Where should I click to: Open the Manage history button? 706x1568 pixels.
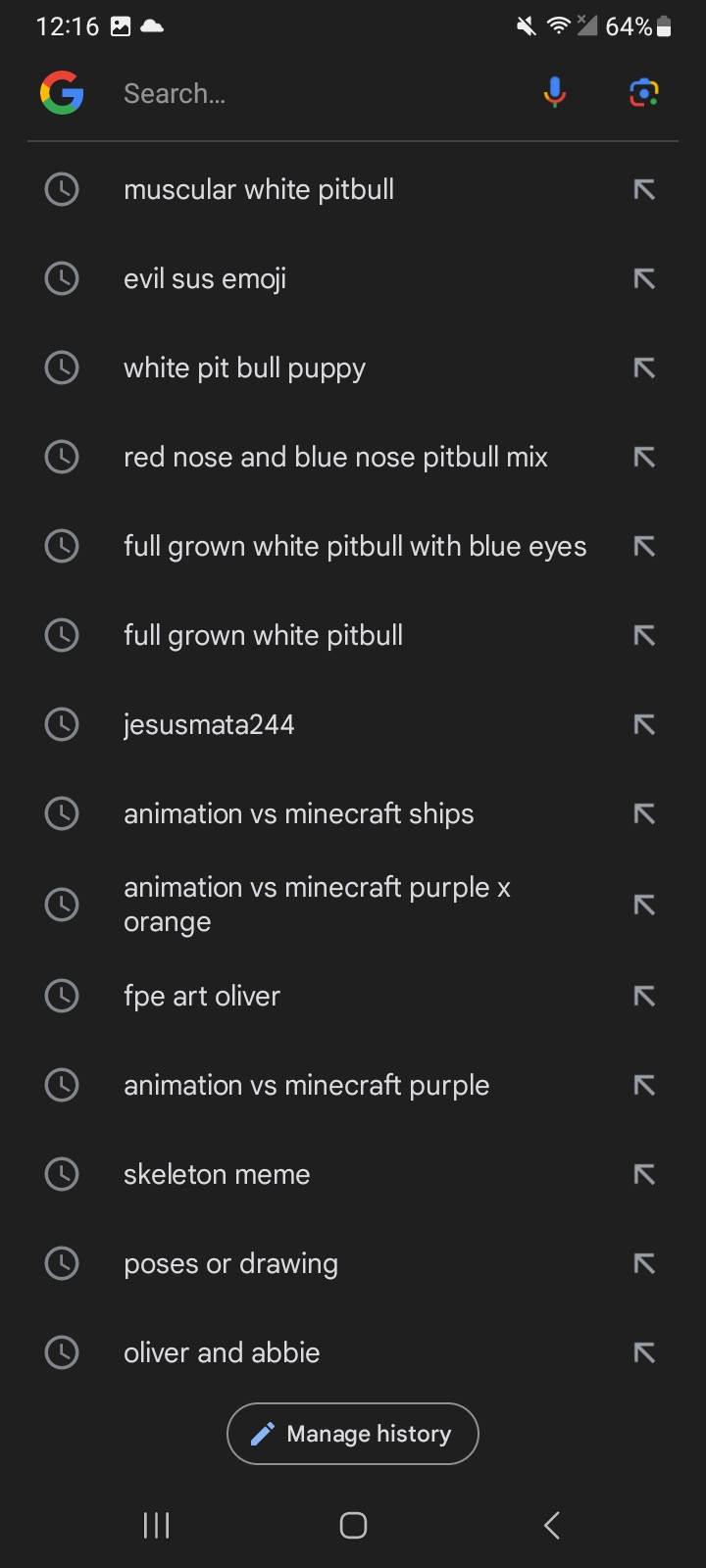click(x=353, y=1434)
